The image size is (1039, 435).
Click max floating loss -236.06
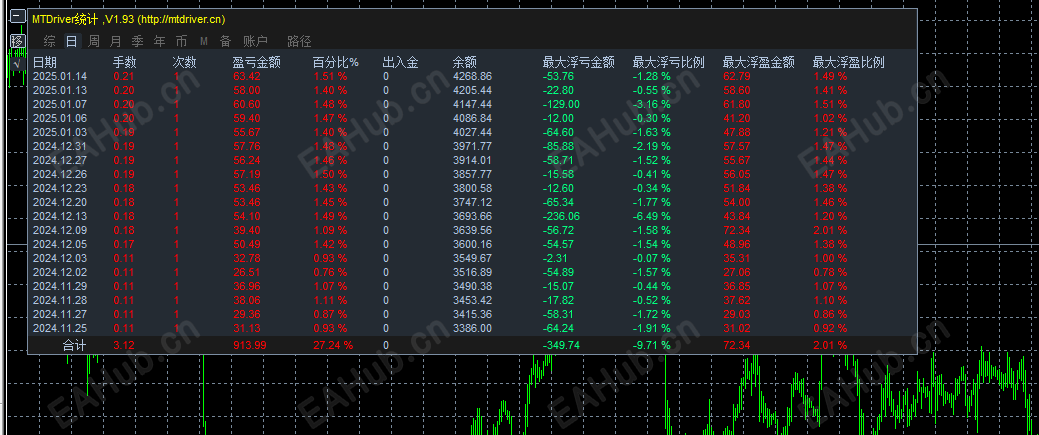tap(561, 216)
